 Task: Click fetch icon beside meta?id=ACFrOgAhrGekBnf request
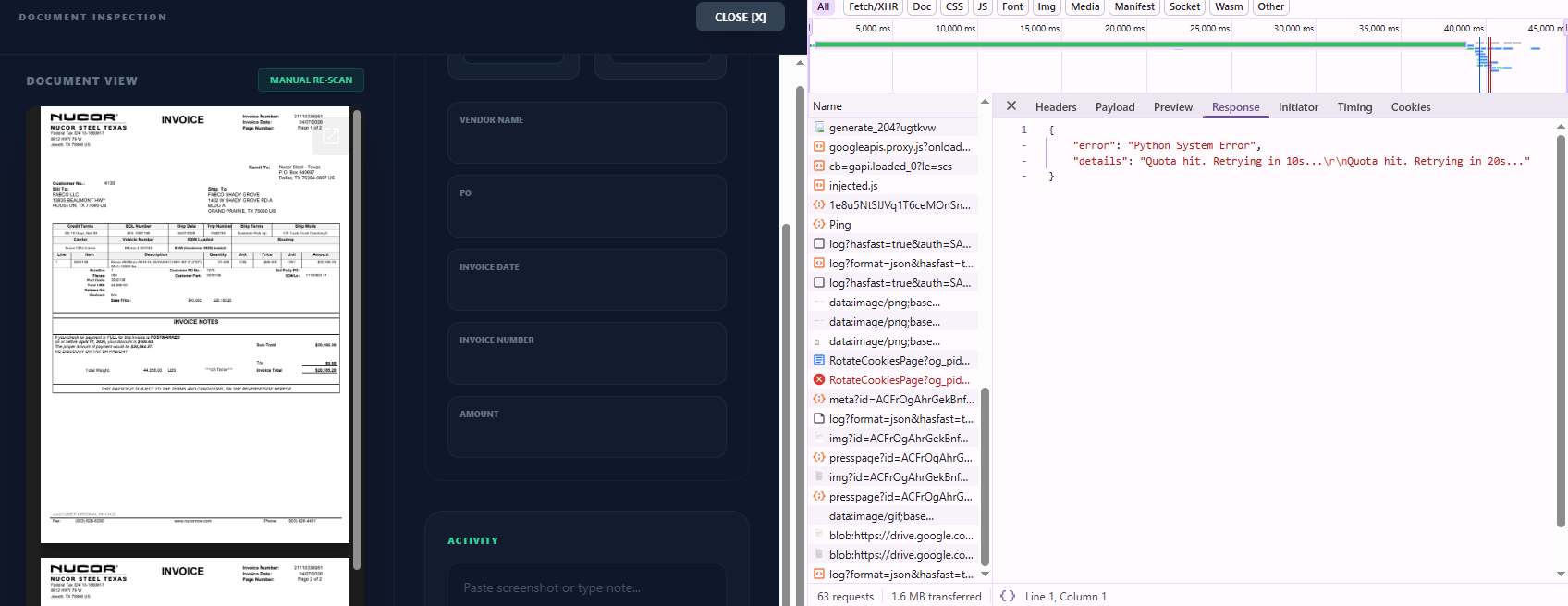[x=819, y=400]
